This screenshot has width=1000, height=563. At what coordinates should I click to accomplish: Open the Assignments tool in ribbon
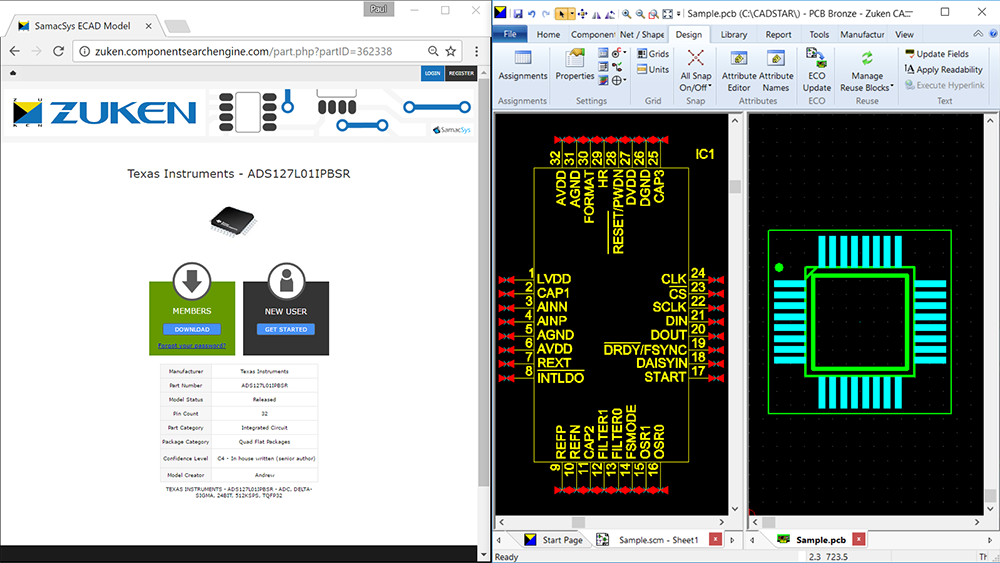[522, 65]
